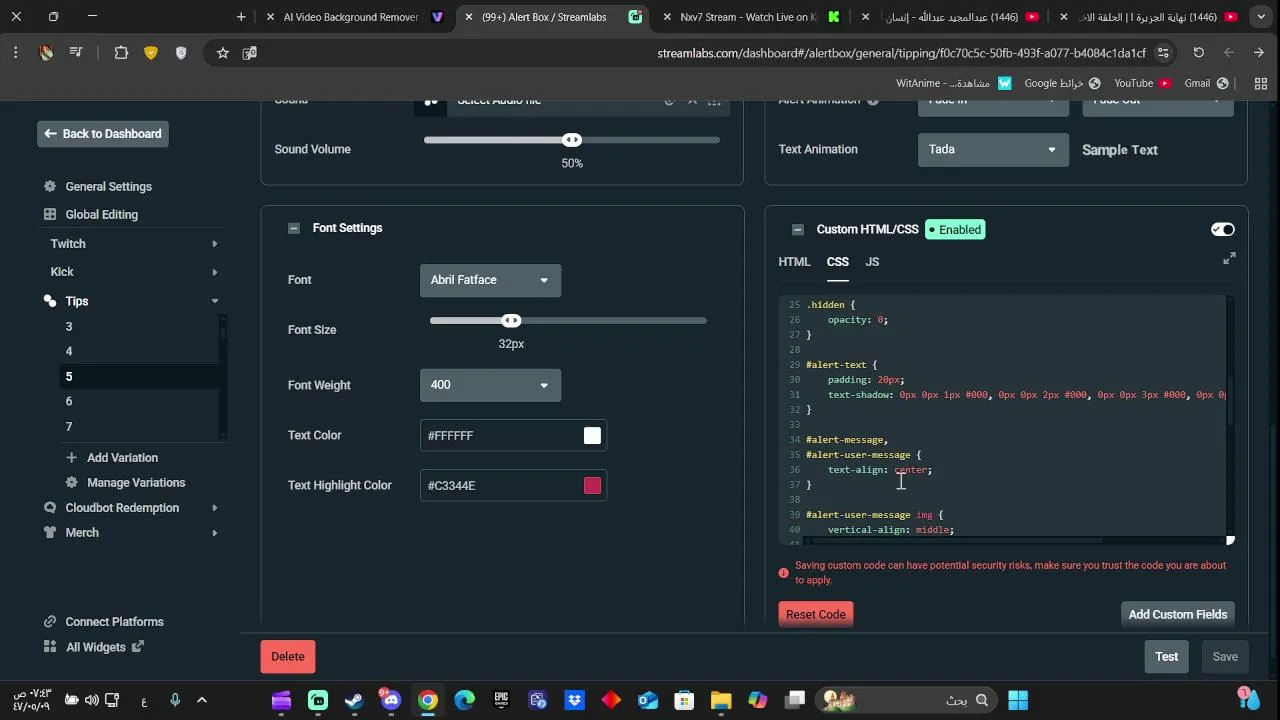Click the Merch shirt icon
Image resolution: width=1280 pixels, height=720 pixels.
(50, 533)
